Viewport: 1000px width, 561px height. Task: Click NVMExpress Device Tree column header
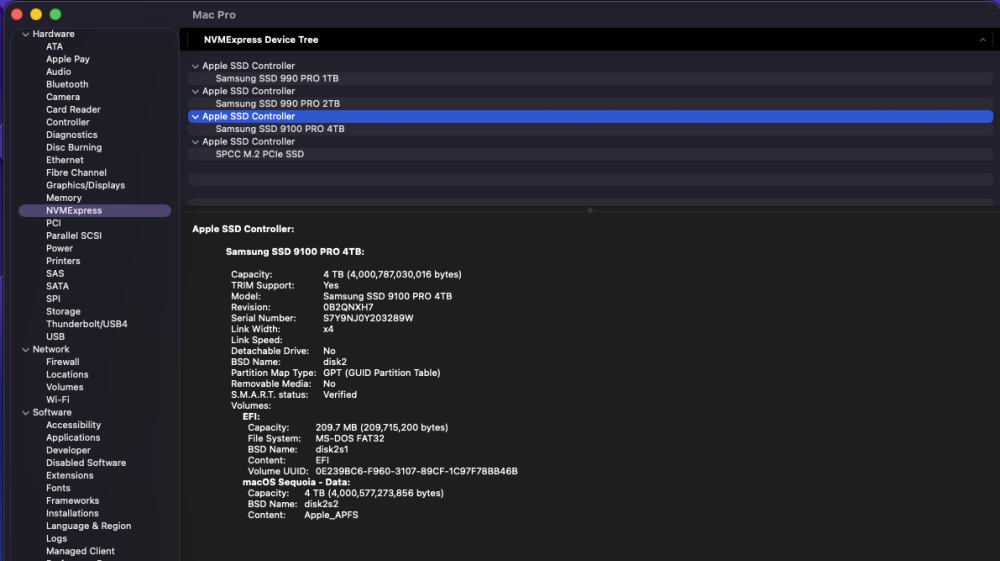261,40
